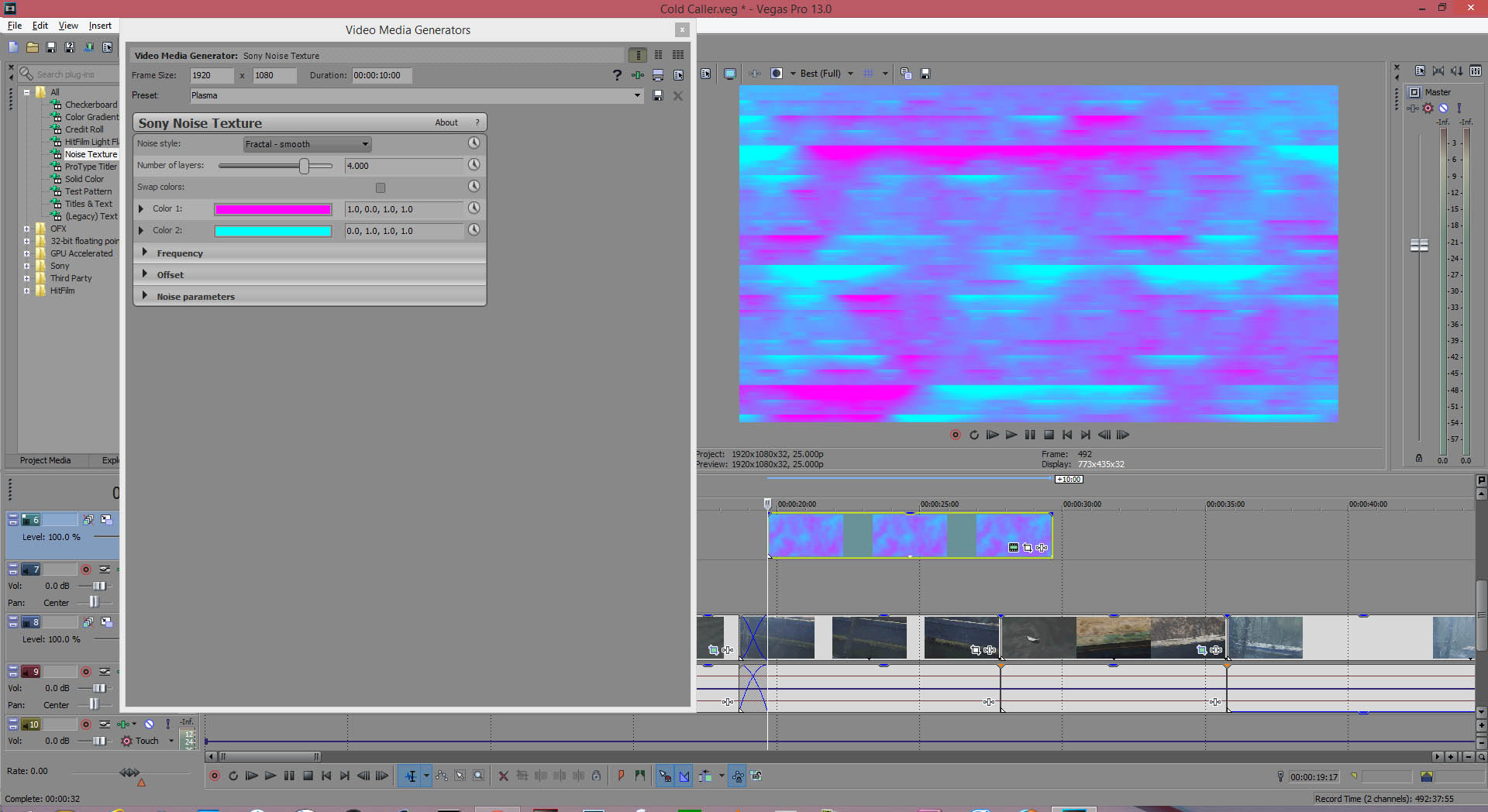
Task: Save the preset with the floppy disk icon
Action: 658,96
